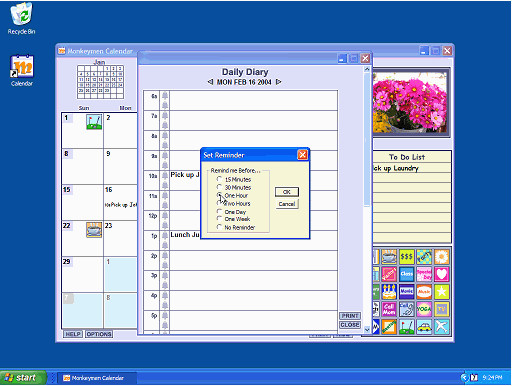Click Monkeymen Calendar taskbar button

[97, 378]
